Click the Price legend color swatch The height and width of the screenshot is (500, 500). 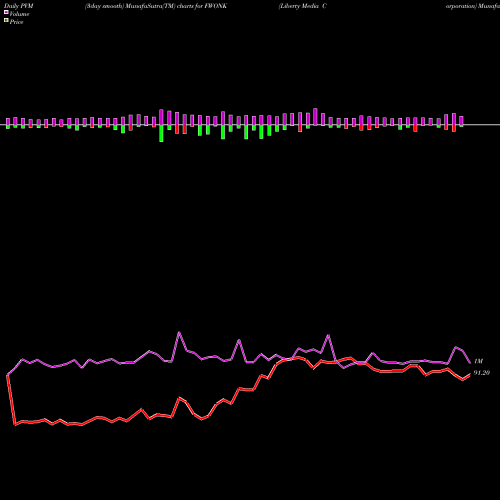click(6, 21)
